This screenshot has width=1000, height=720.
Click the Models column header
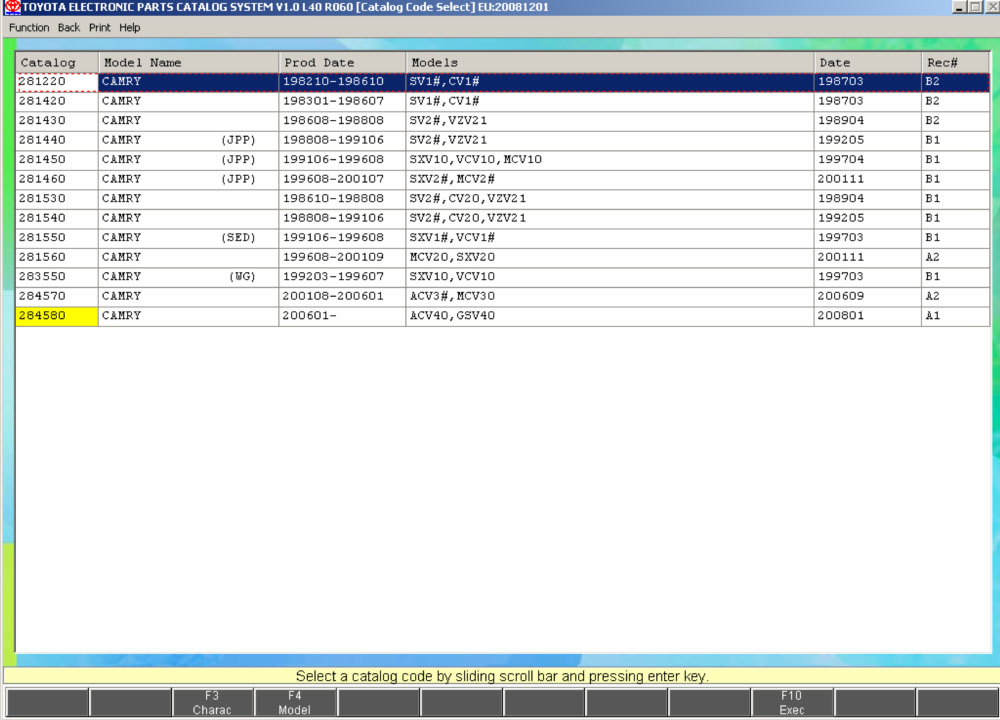pyautogui.click(x=609, y=63)
